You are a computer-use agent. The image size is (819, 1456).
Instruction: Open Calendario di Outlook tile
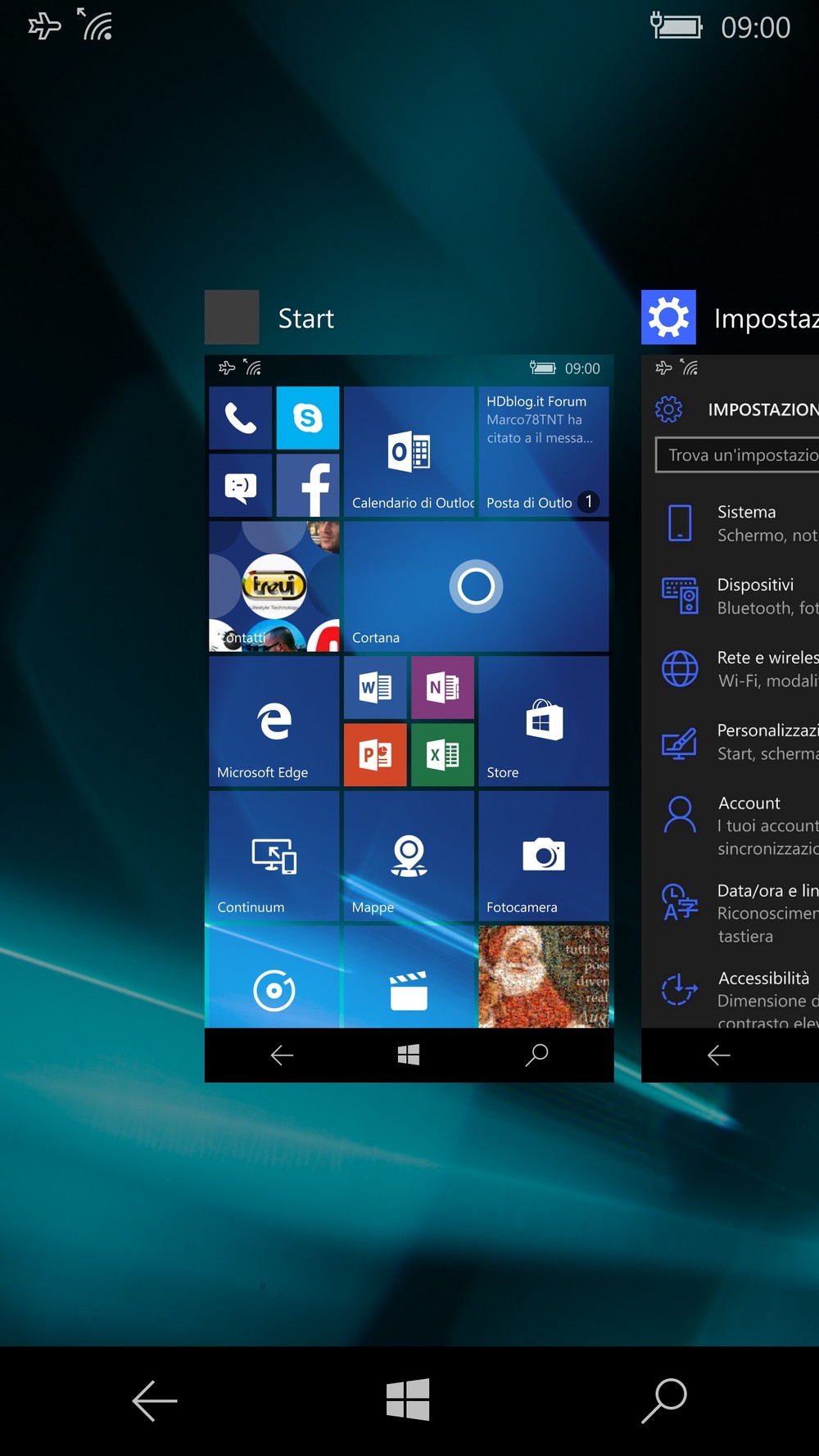point(409,451)
